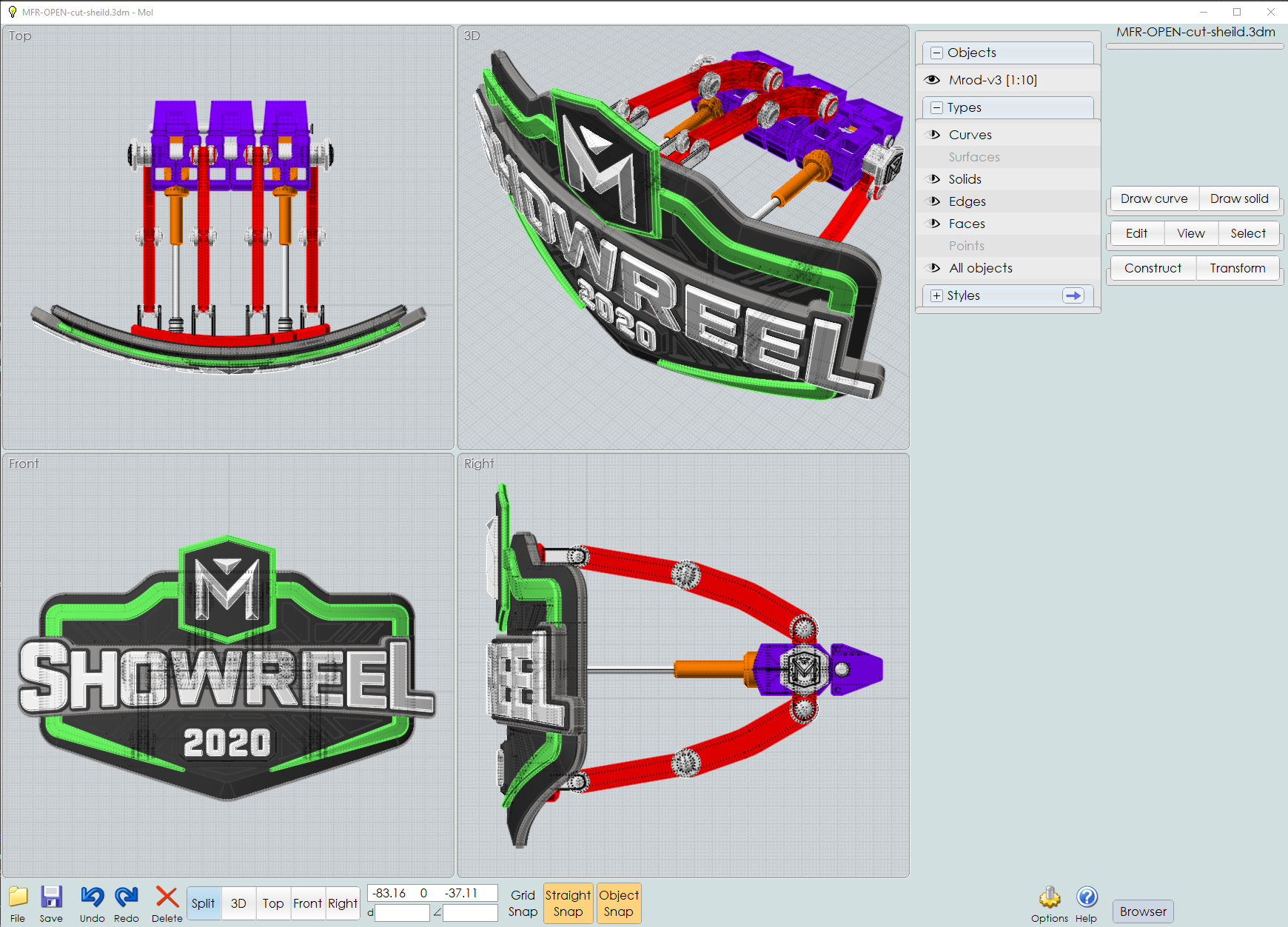
Task: Switch to Top viewport tab
Action: 273,903
